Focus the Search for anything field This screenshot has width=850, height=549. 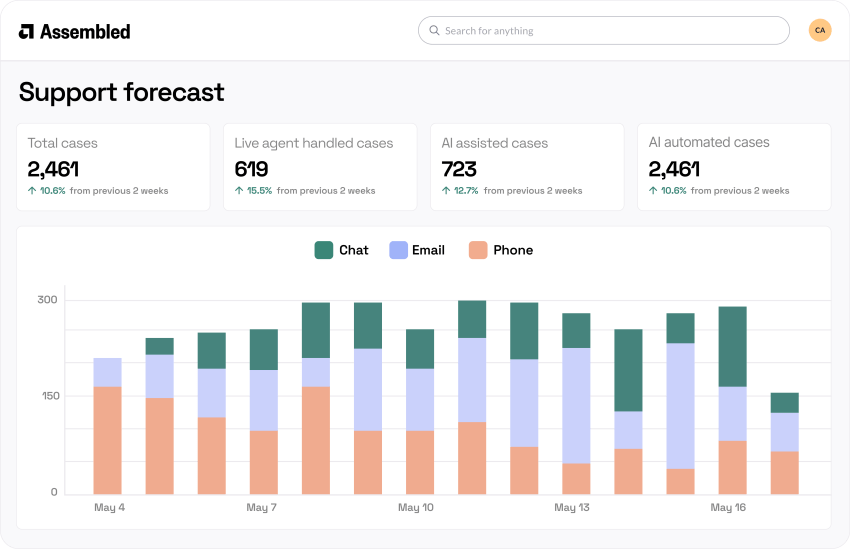click(x=603, y=30)
